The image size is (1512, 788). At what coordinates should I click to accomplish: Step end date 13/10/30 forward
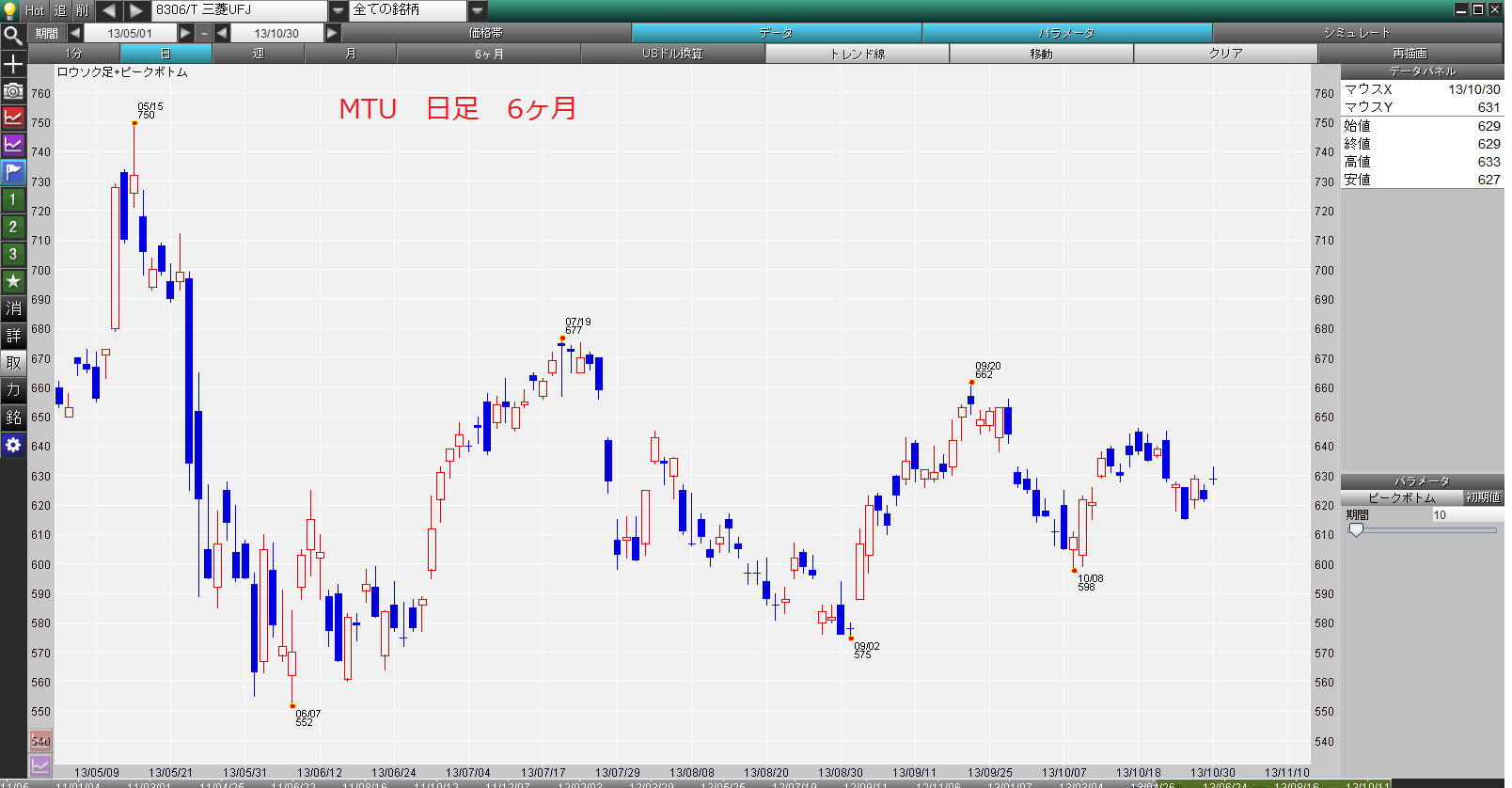tap(332, 33)
